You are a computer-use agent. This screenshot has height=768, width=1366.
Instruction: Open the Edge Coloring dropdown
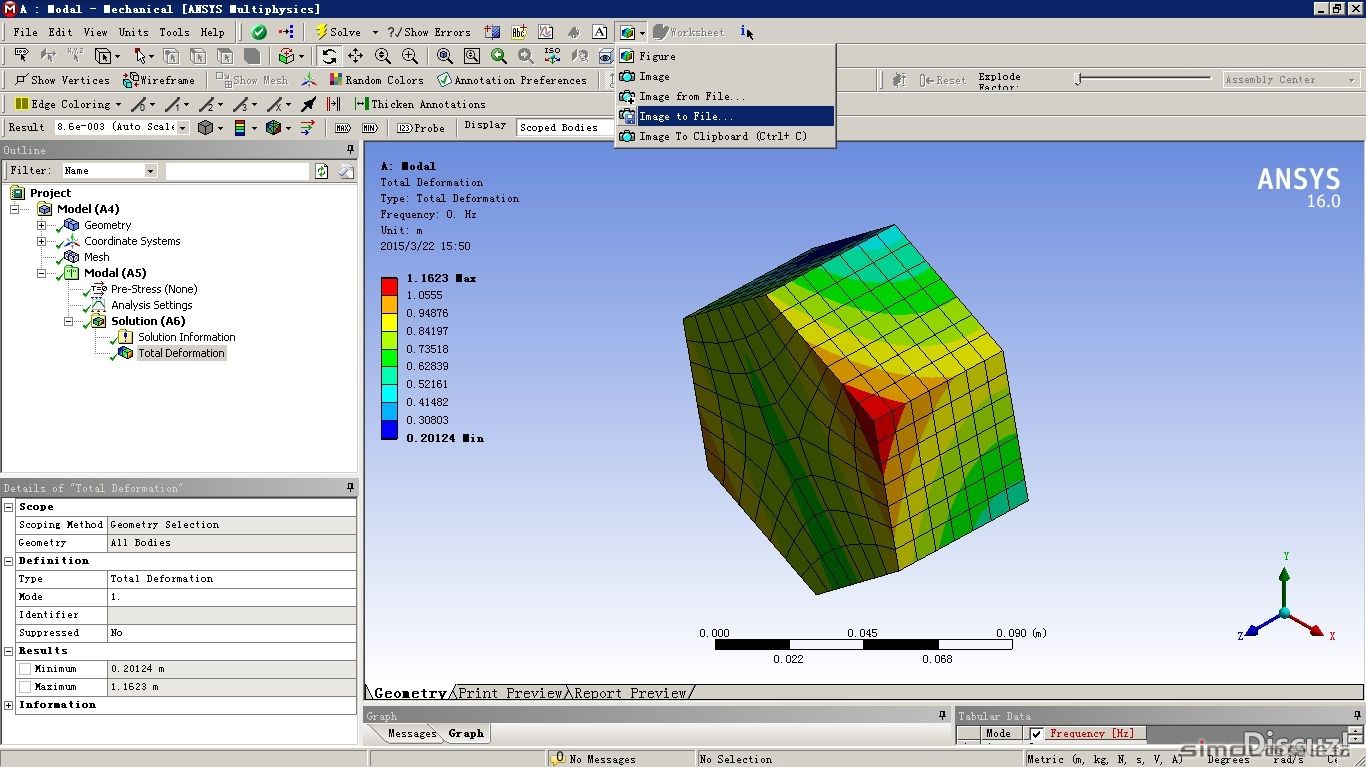tap(118, 104)
